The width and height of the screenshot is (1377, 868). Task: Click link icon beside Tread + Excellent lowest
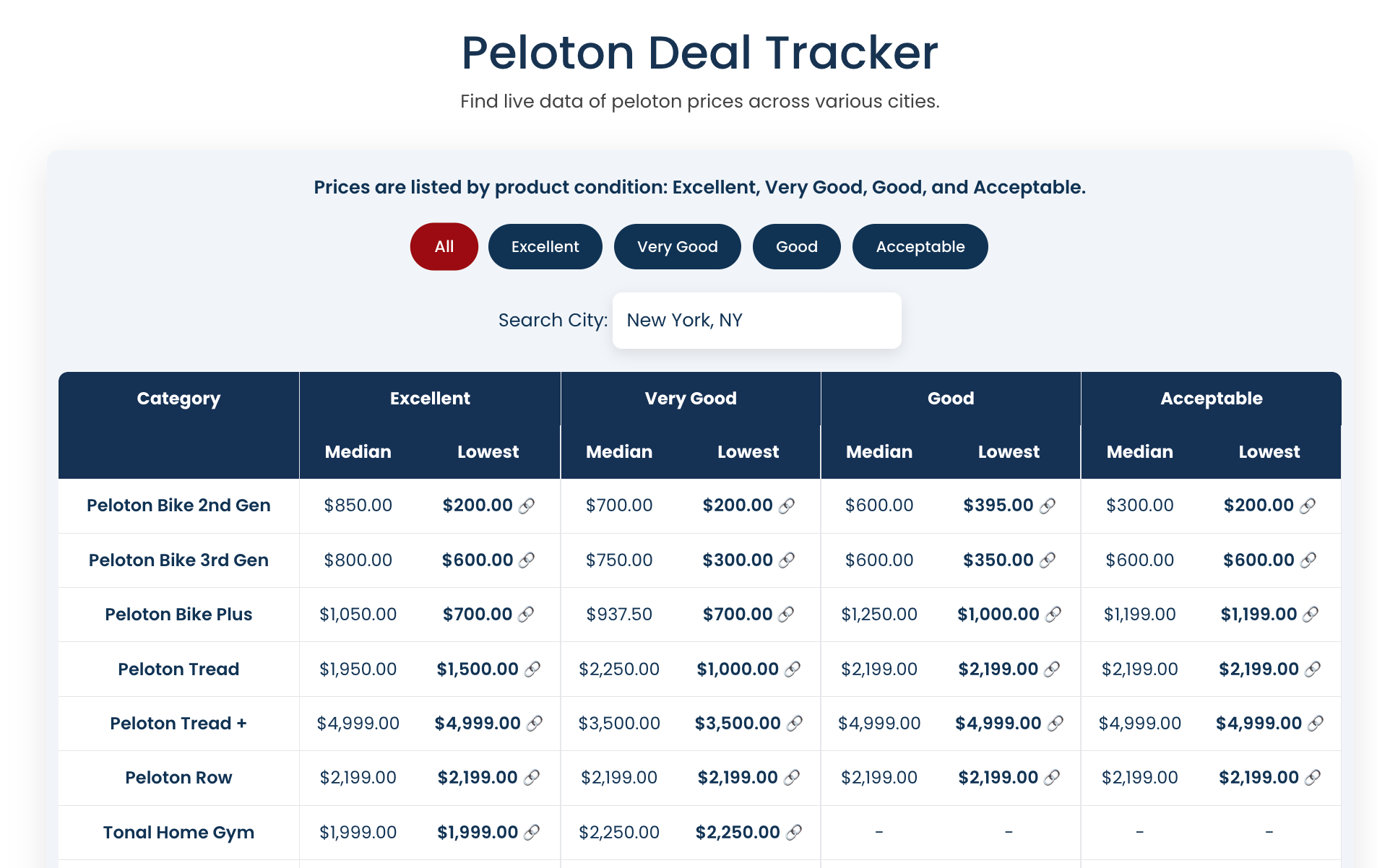[x=535, y=724]
